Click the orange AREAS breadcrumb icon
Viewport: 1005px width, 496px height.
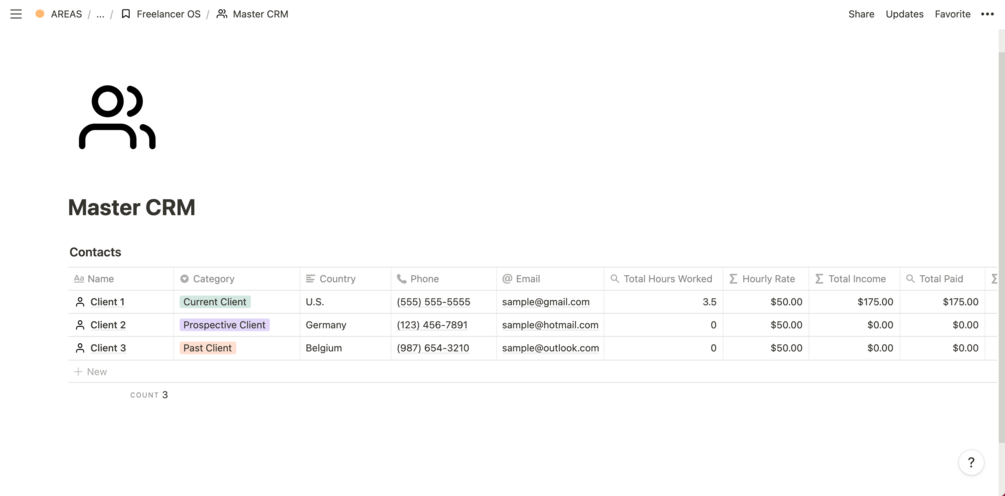pos(40,14)
